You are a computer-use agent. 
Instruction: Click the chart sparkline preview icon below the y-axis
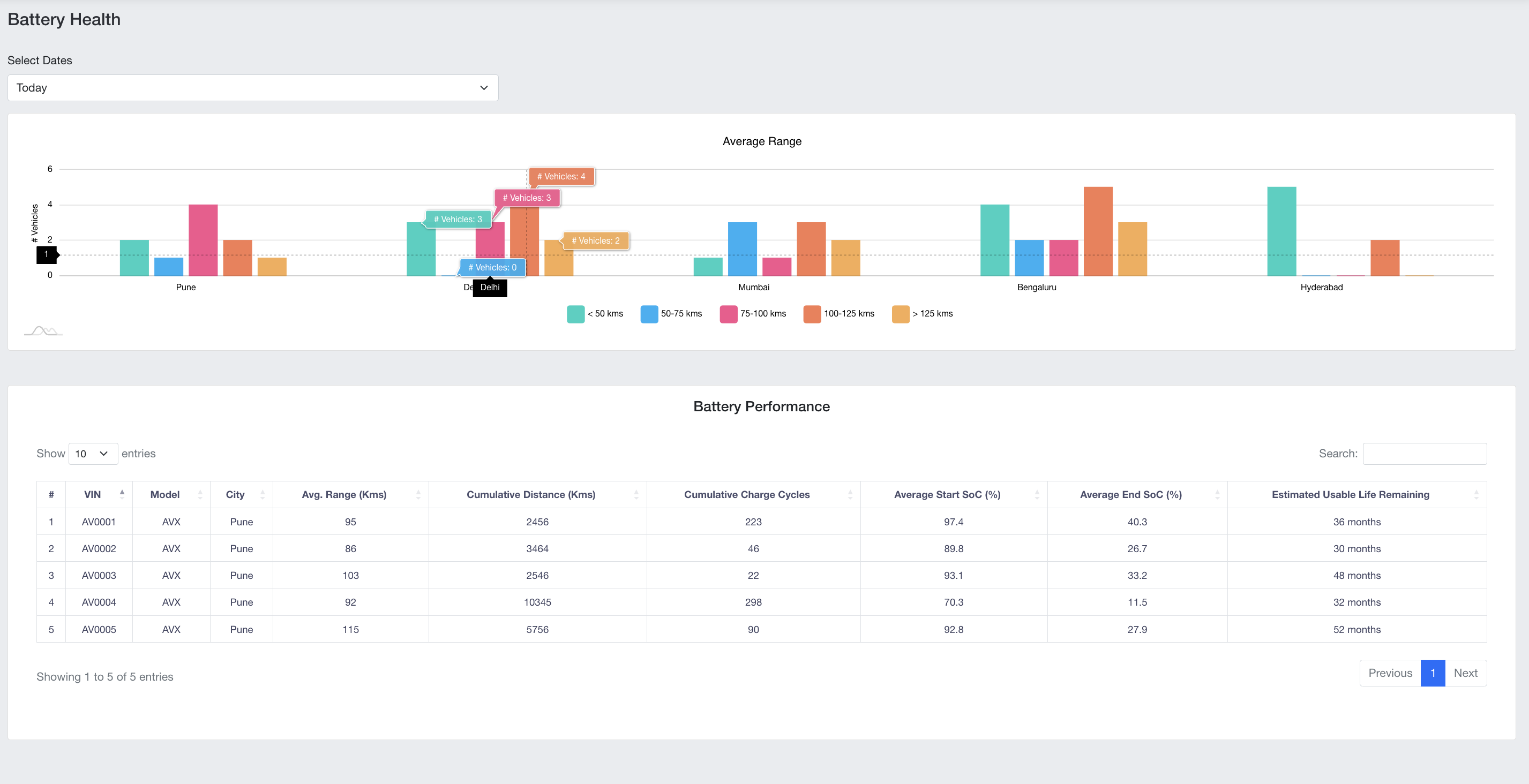coord(43,330)
